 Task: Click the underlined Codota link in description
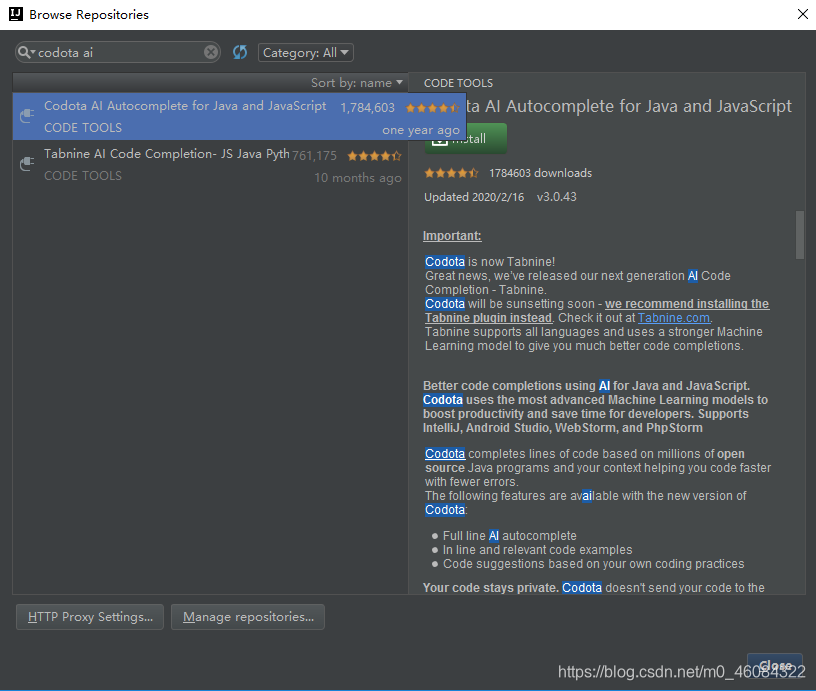point(445,454)
